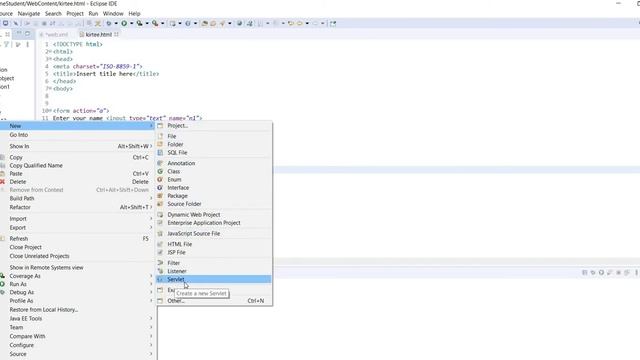Click the Listener icon in submenu
This screenshot has height=360, width=640.
pos(160,271)
